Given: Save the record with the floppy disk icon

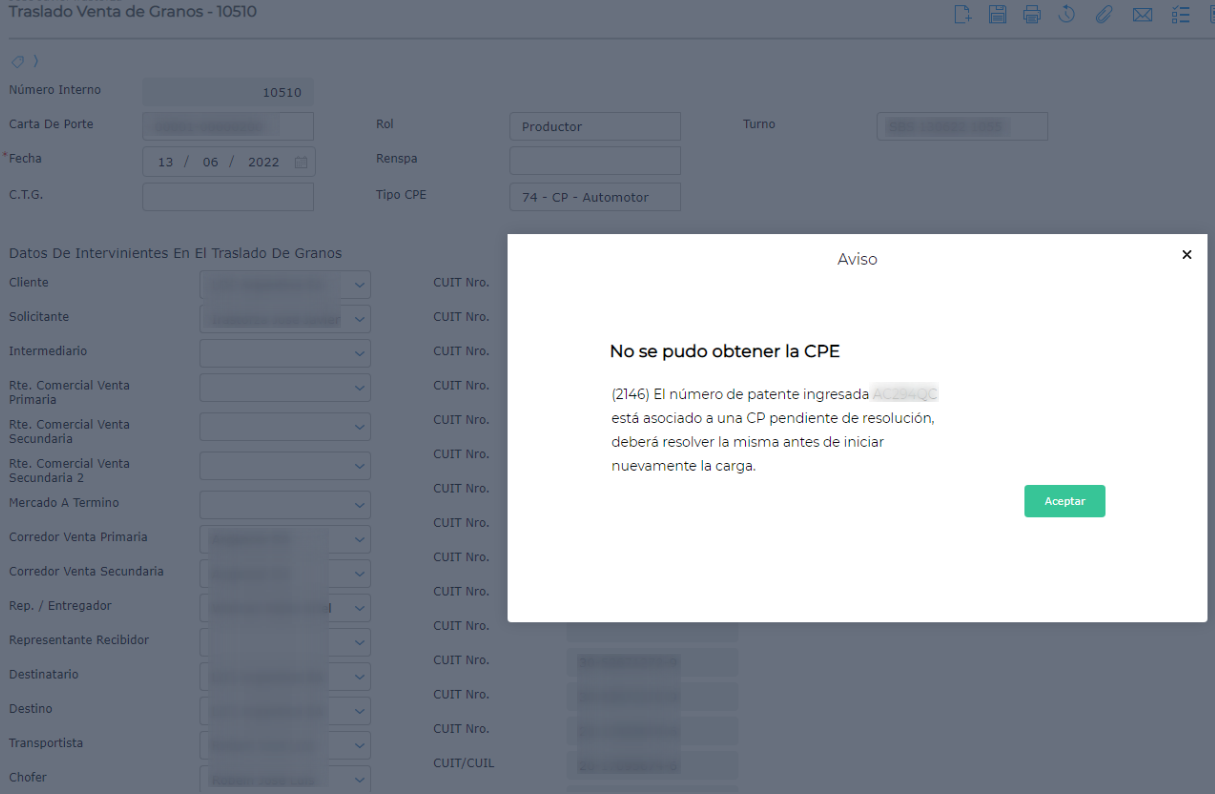Looking at the screenshot, I should pos(997,14).
